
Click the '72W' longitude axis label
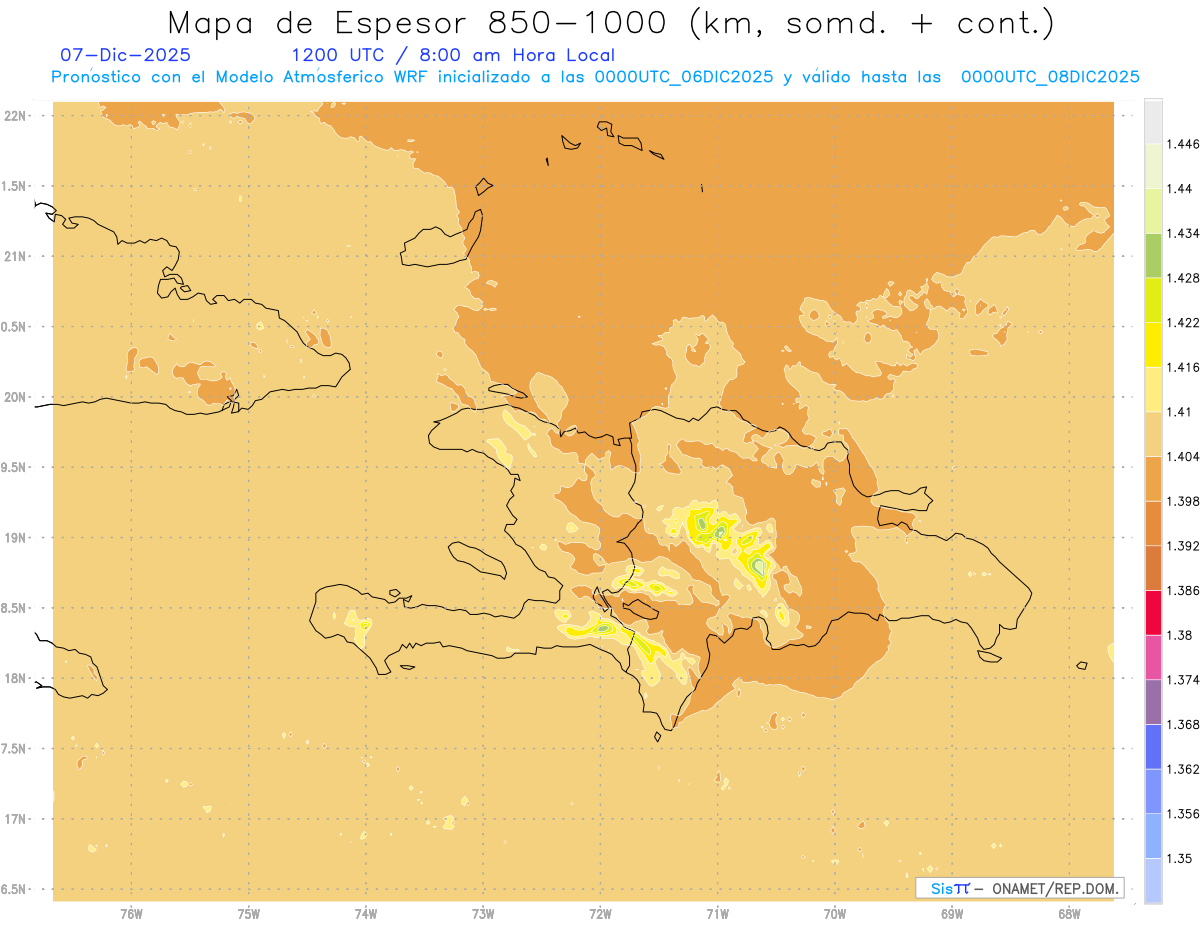point(600,914)
